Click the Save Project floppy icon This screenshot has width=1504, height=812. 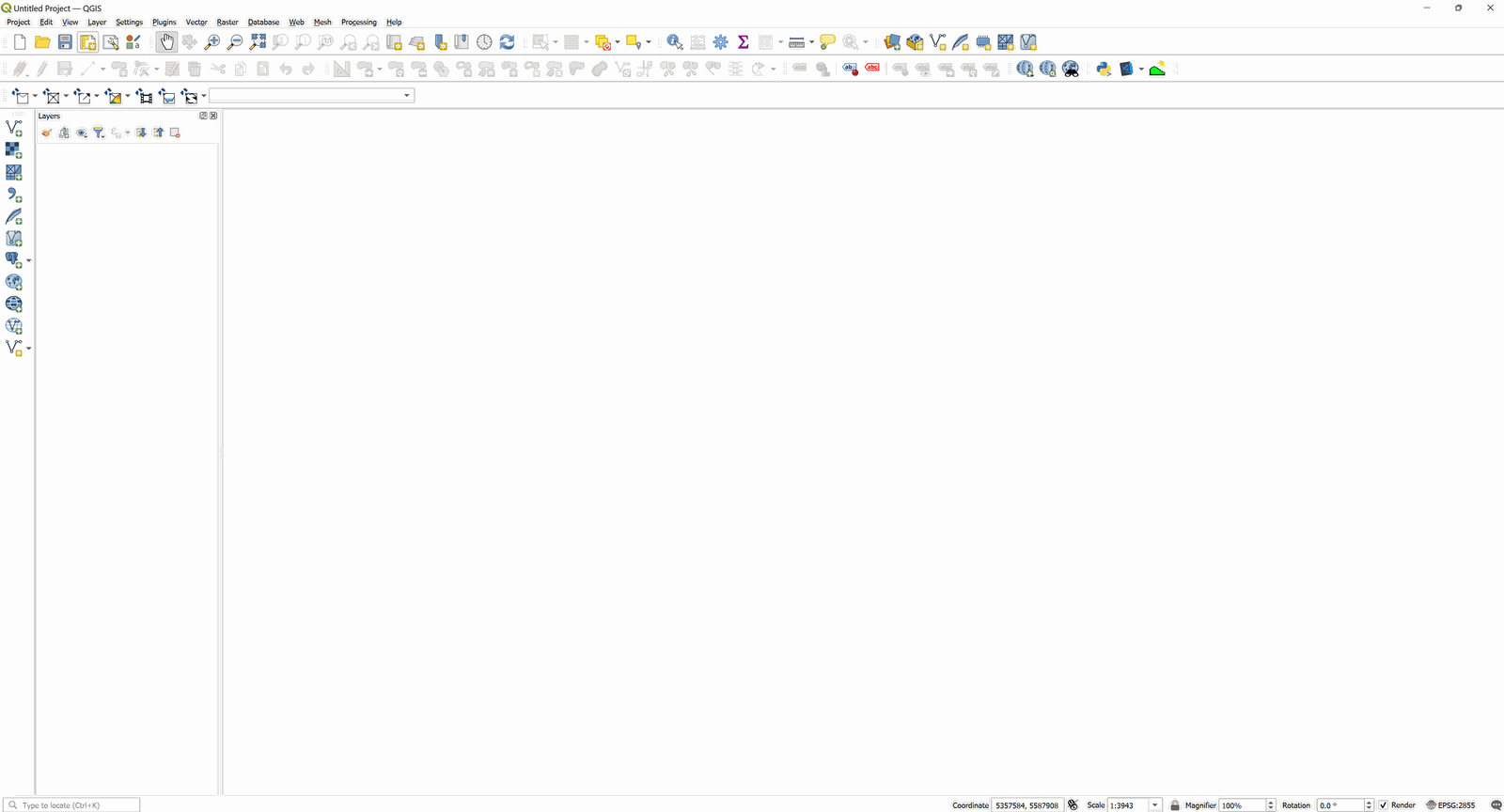(x=65, y=42)
